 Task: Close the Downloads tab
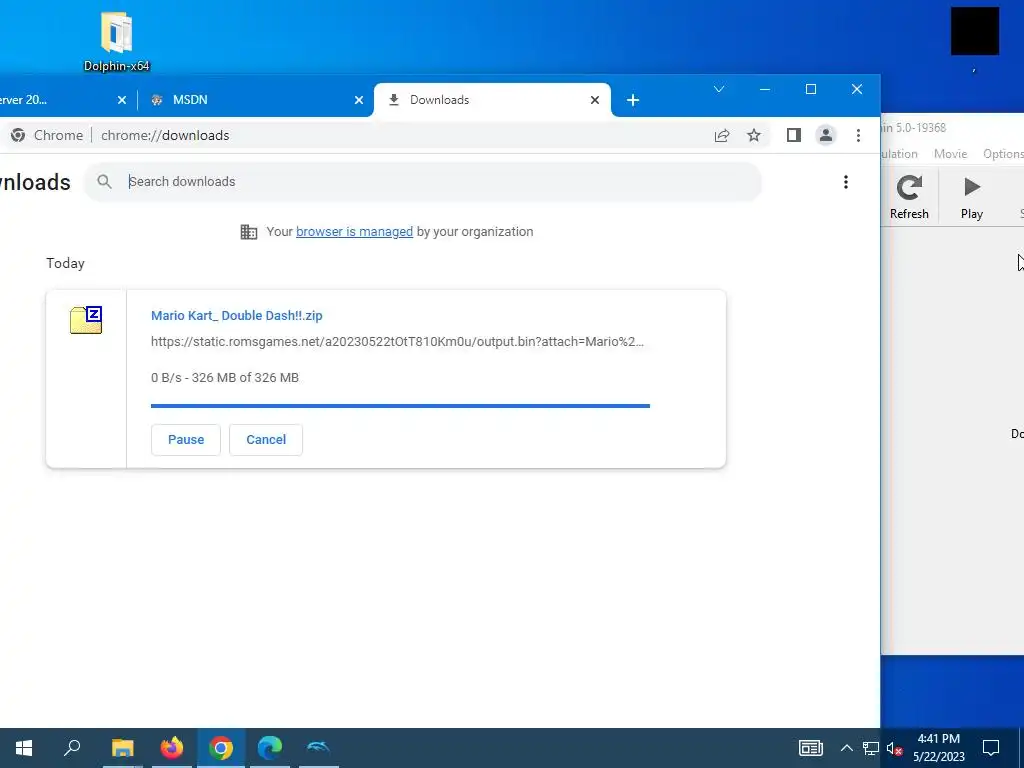coord(594,100)
